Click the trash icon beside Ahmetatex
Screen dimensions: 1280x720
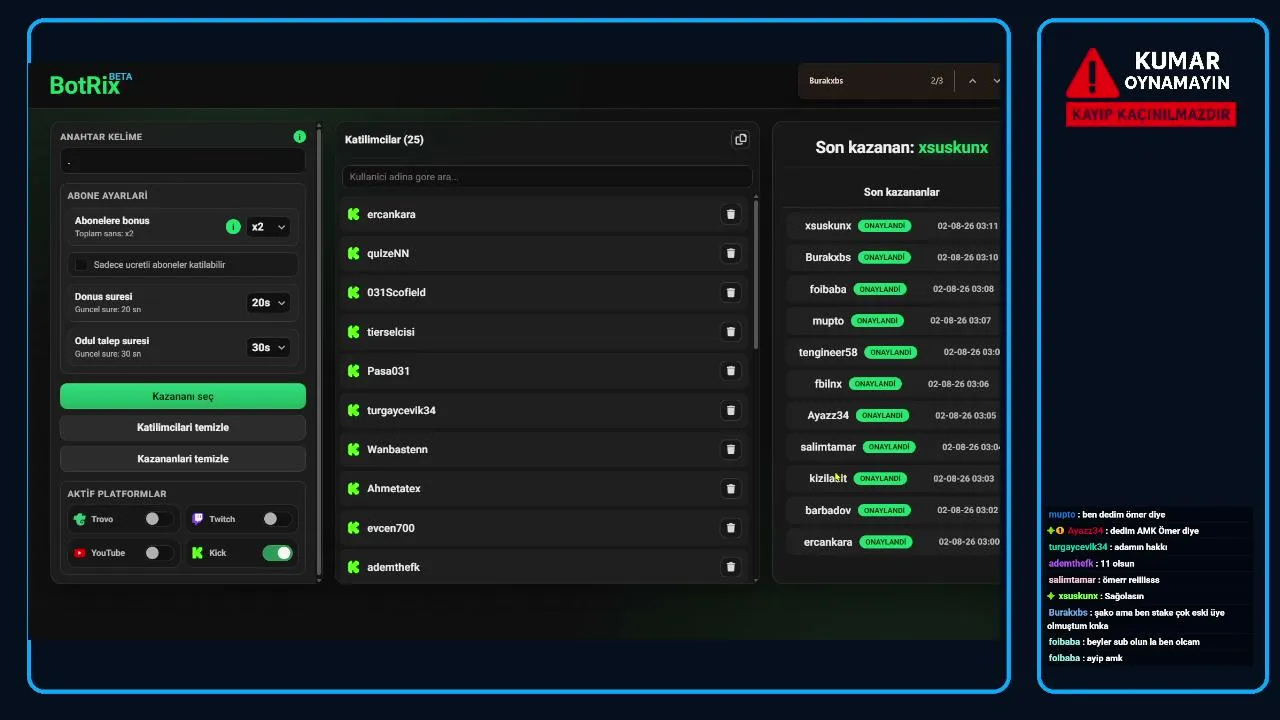730,488
